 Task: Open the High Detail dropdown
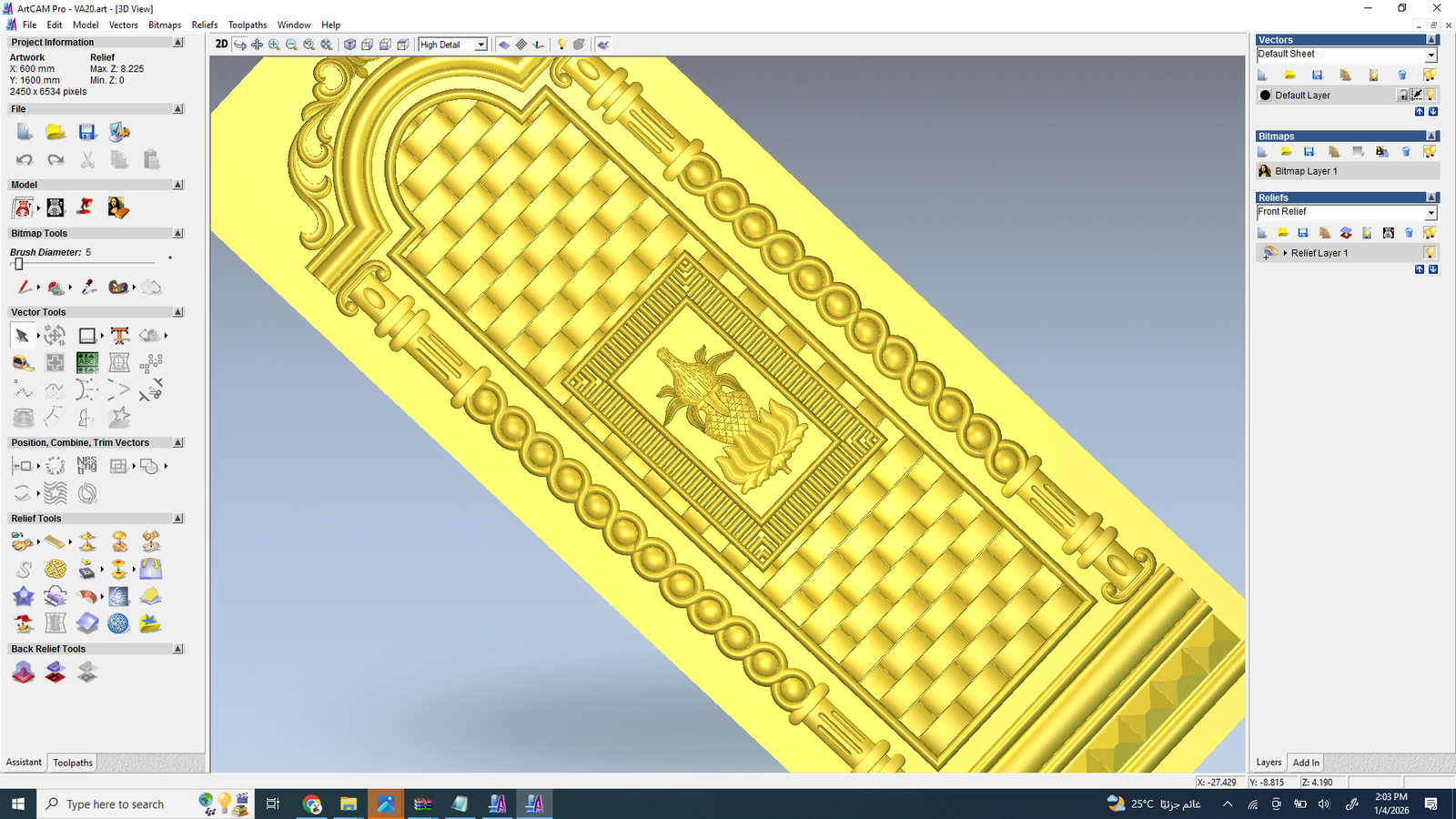480,45
